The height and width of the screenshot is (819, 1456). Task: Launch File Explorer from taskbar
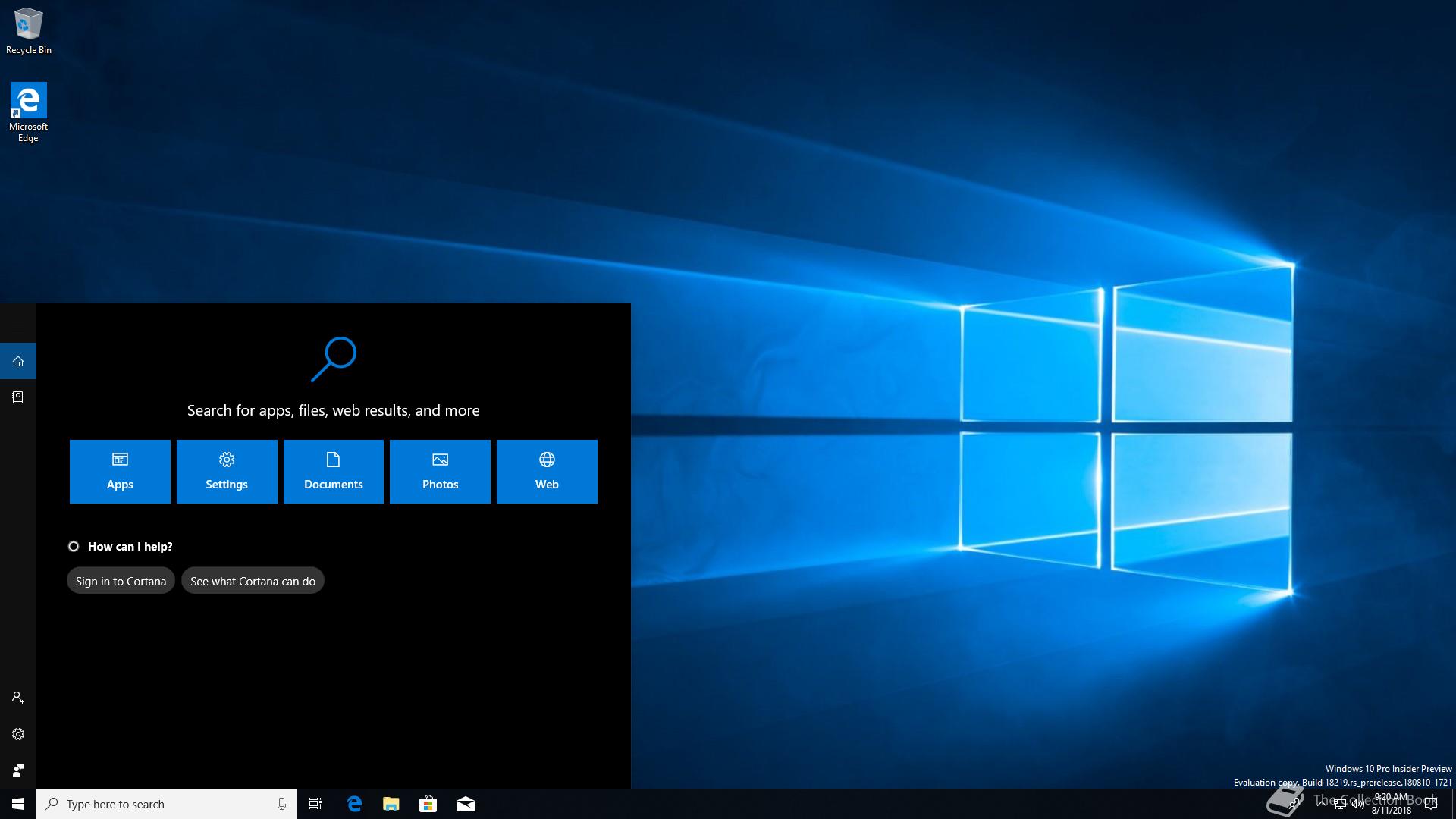coord(391,804)
